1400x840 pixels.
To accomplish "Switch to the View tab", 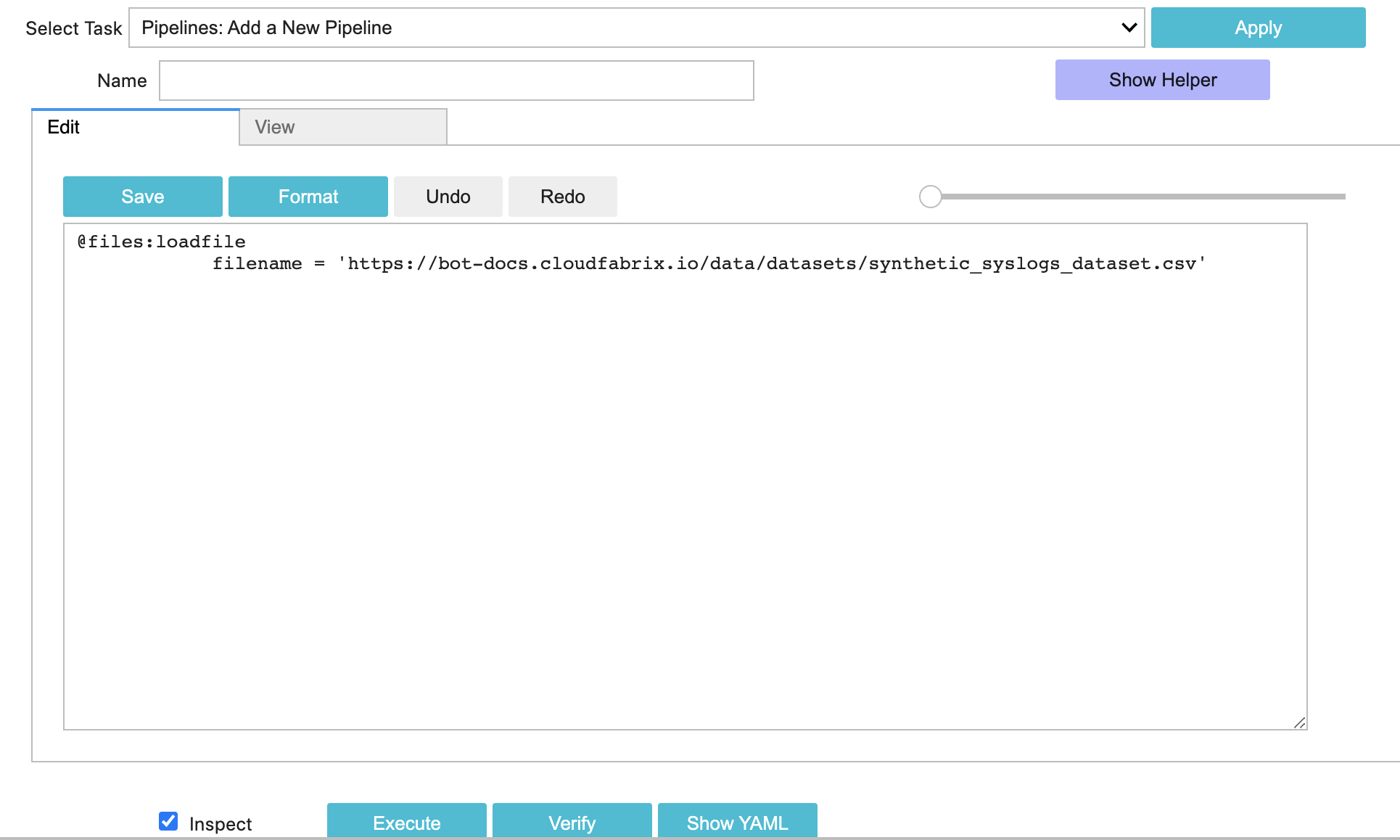I will pos(342,127).
